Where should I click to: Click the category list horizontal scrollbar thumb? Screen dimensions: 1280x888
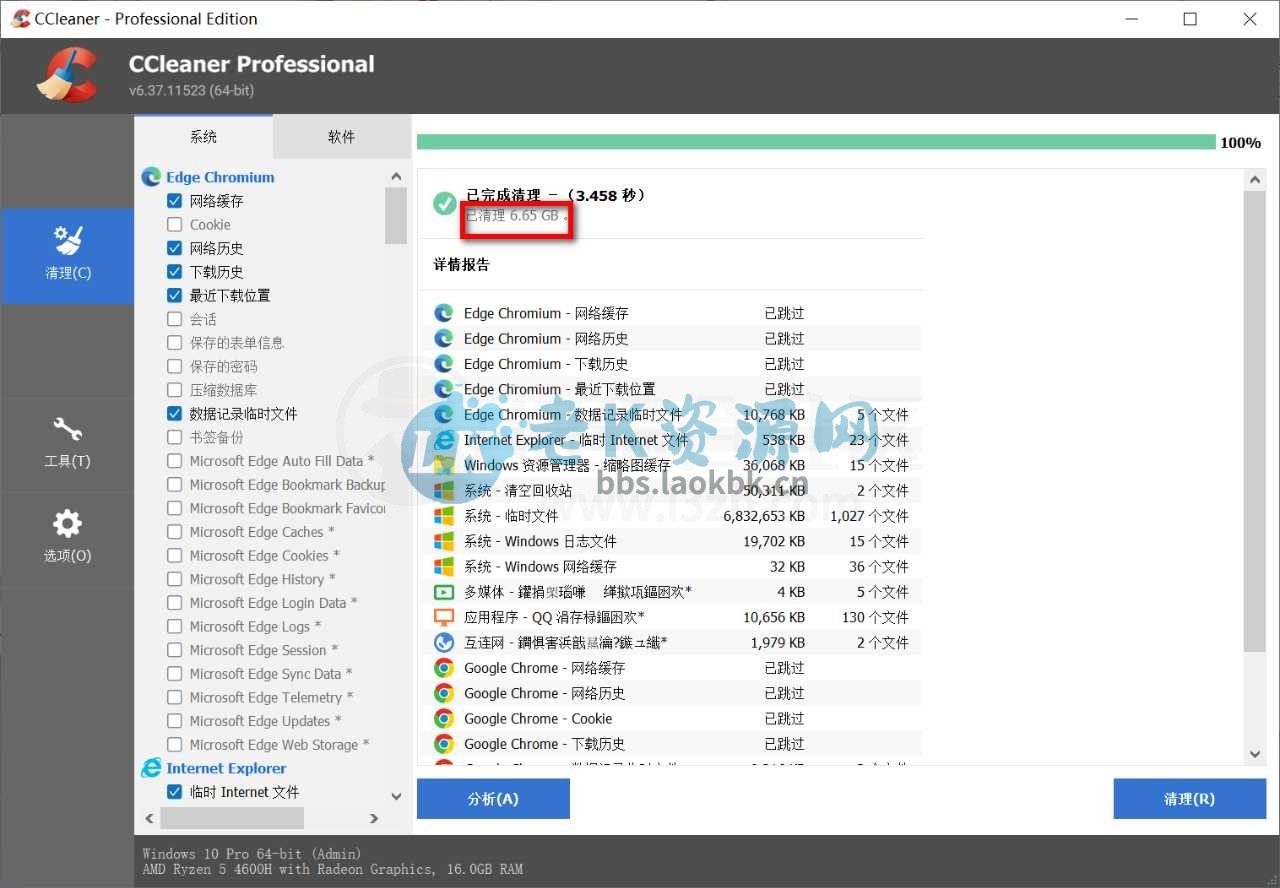pos(232,818)
